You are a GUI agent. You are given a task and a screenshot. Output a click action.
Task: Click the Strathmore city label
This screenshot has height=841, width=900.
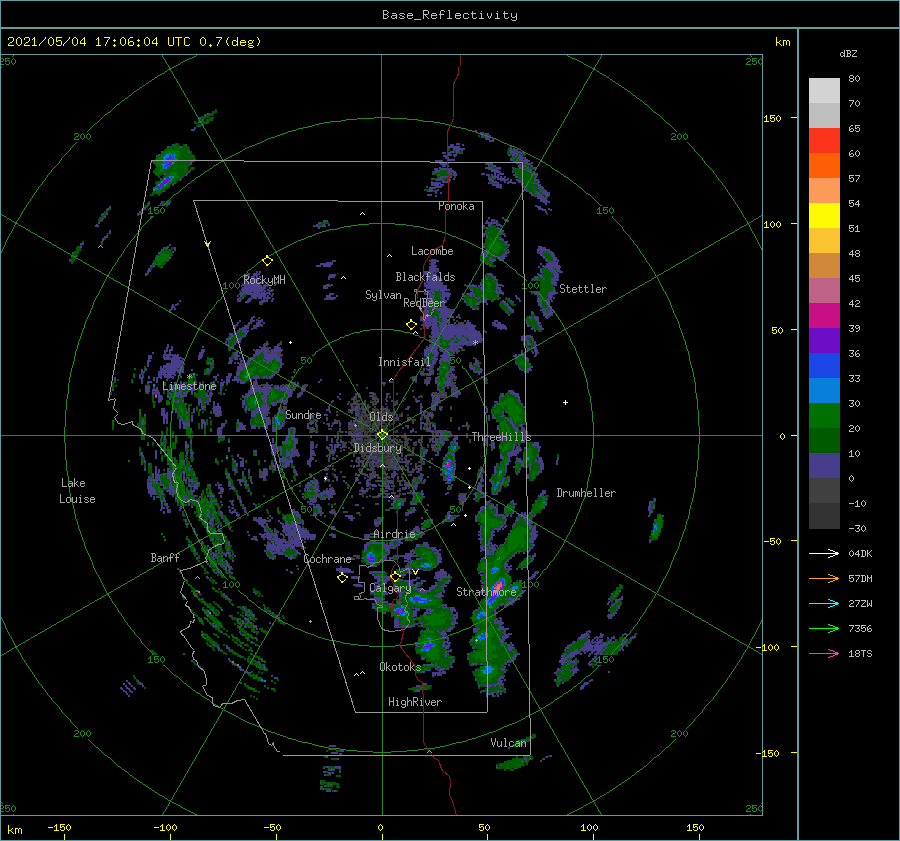(x=486, y=592)
